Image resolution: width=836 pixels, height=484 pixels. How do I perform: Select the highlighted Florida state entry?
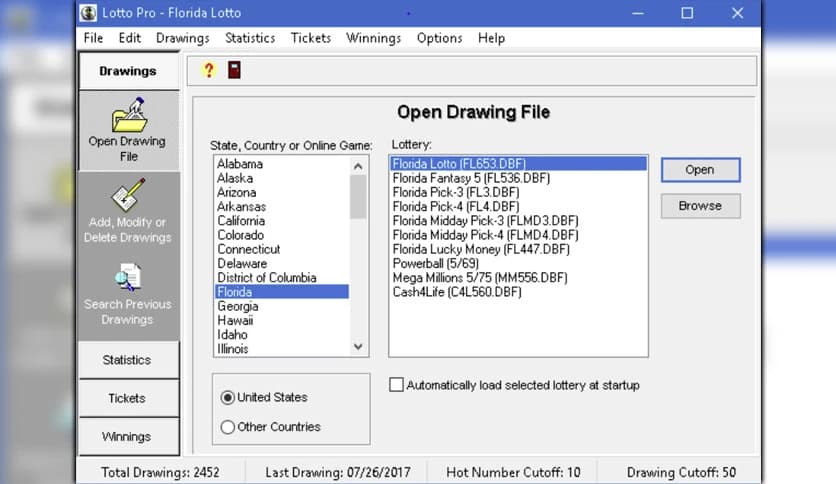282,292
